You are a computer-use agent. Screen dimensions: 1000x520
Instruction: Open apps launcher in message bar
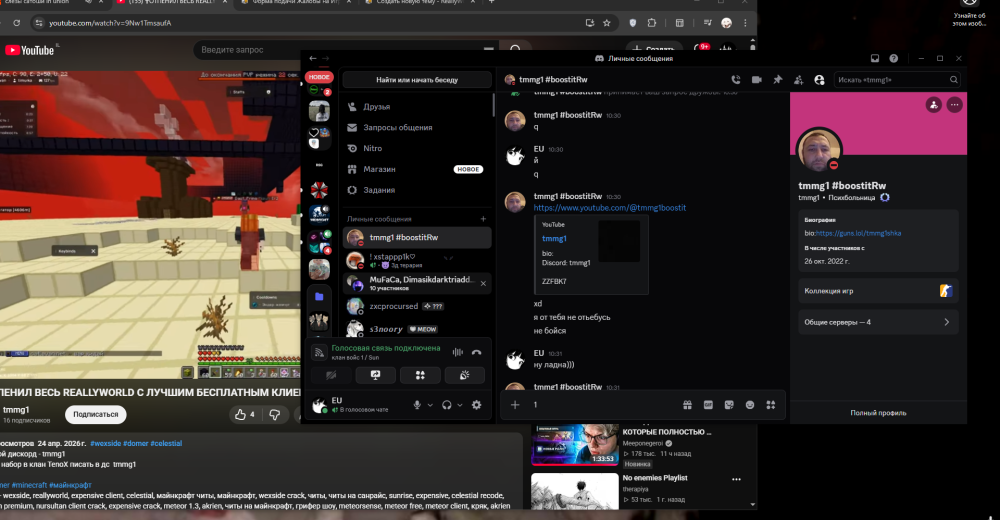point(770,405)
